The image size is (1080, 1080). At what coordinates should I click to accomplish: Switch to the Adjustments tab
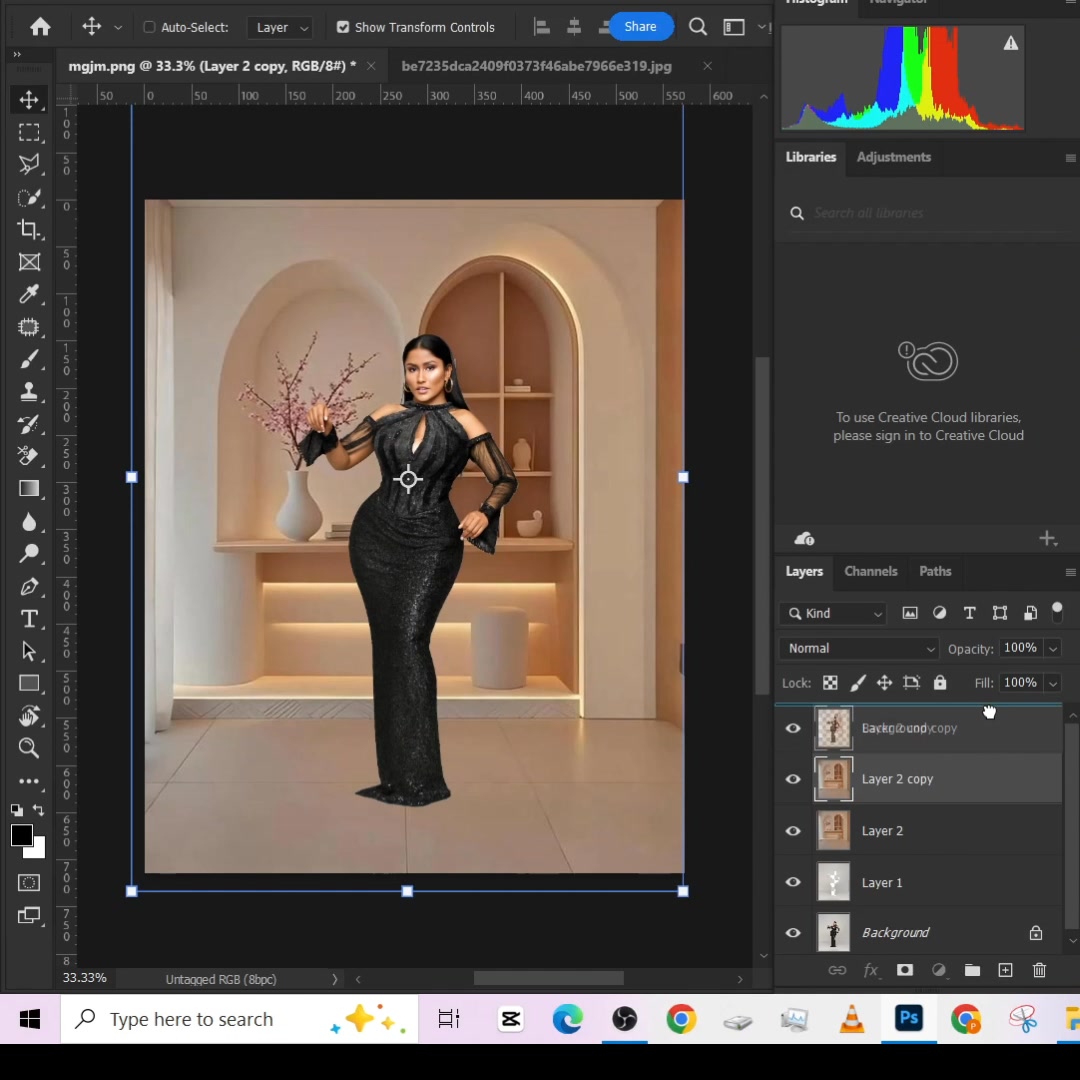(x=893, y=157)
